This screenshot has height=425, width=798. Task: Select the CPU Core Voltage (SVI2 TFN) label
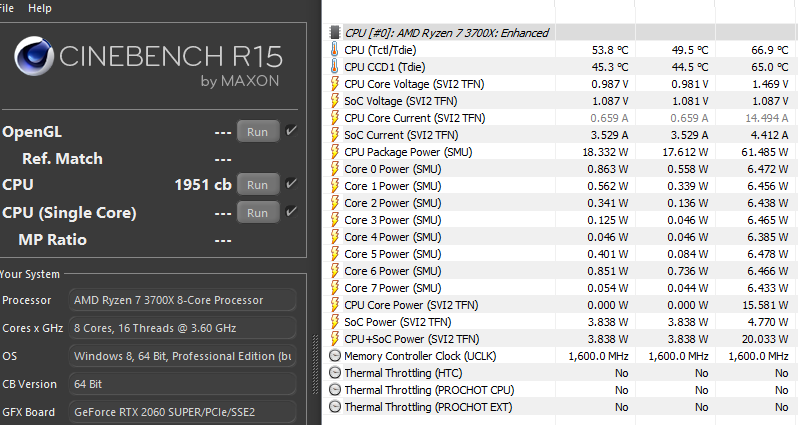click(414, 84)
